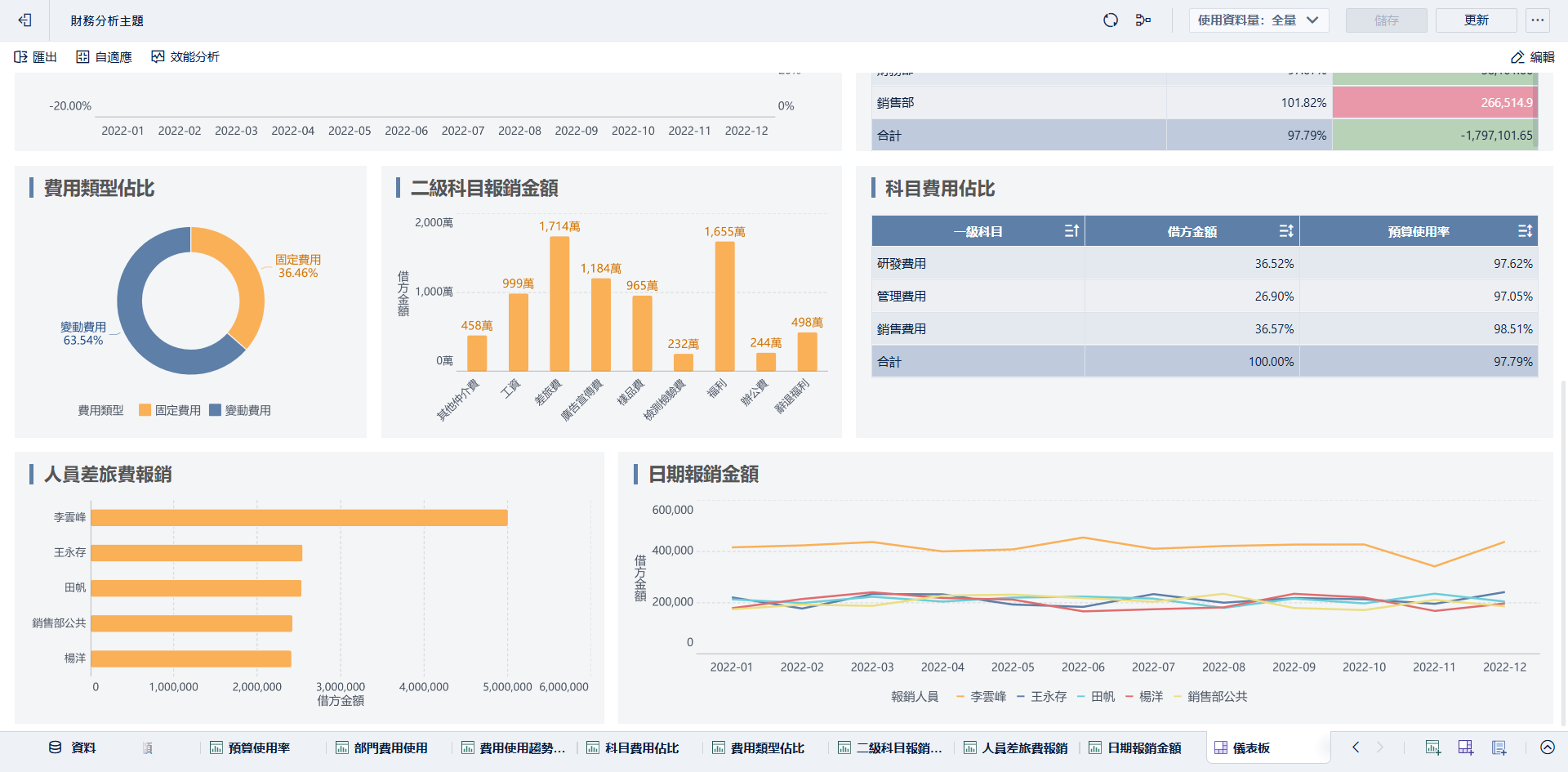
Task: Click the 研發費用 row cell
Action: (978, 264)
